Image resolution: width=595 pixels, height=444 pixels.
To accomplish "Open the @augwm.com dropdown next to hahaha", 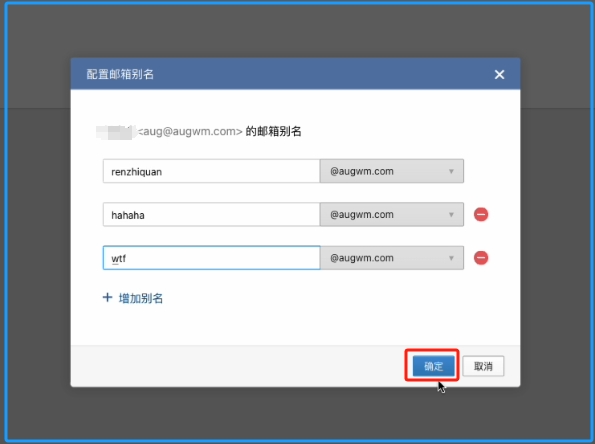I will coord(392,214).
